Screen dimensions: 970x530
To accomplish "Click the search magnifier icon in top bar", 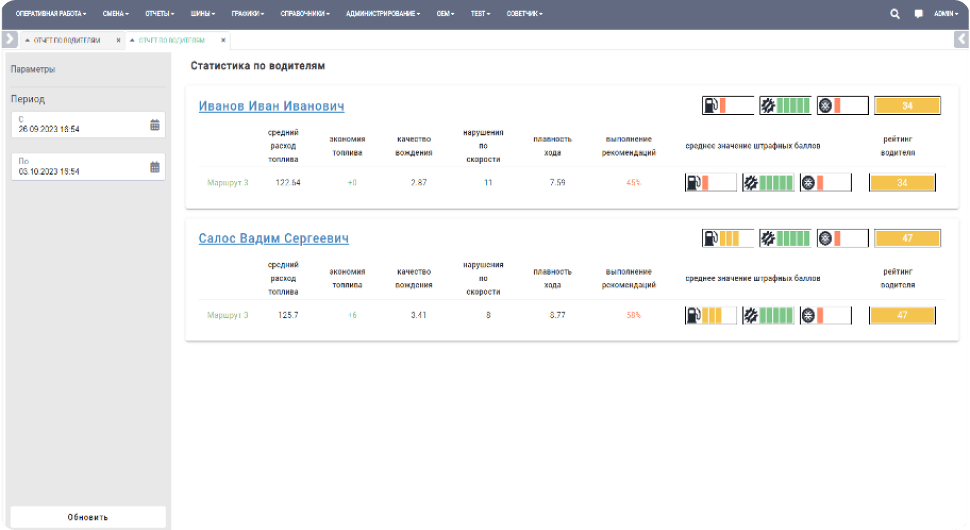I will 895,15.
